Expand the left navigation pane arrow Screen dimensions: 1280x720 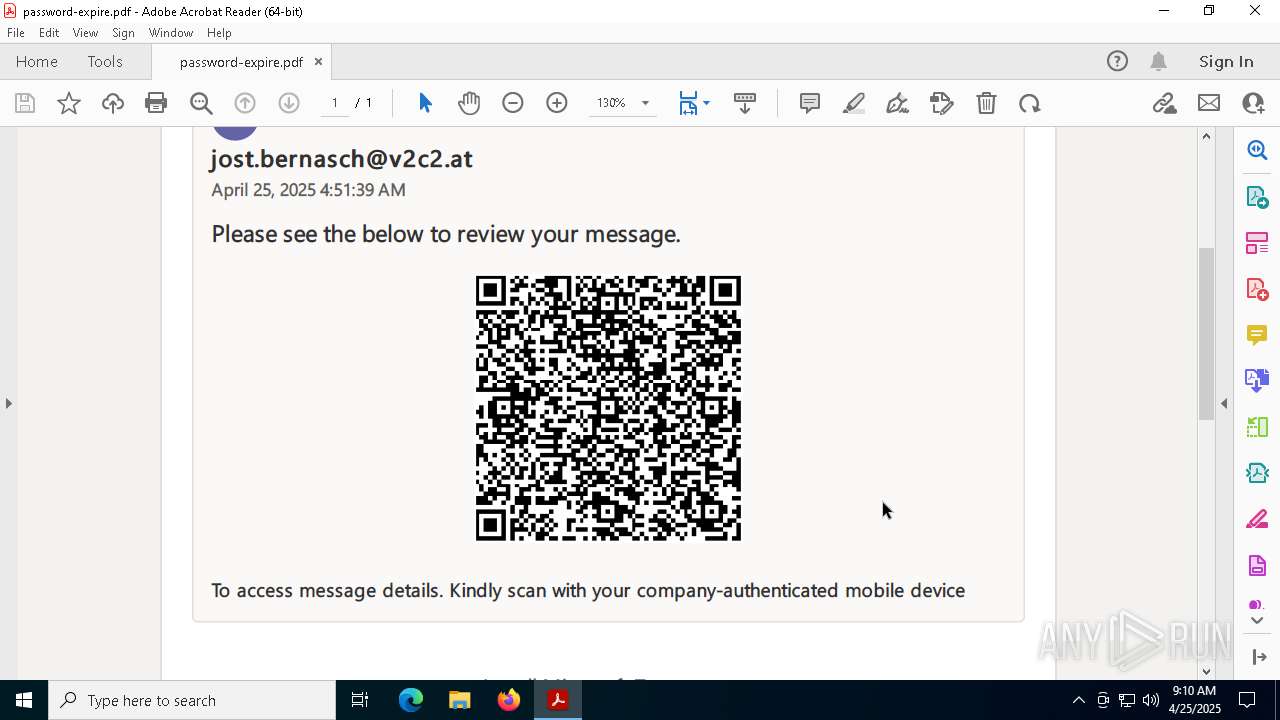(8, 403)
